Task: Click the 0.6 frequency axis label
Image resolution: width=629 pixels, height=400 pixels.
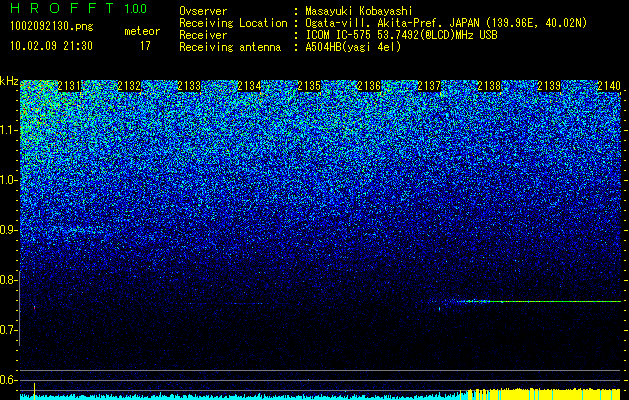Action: pyautogui.click(x=9, y=380)
